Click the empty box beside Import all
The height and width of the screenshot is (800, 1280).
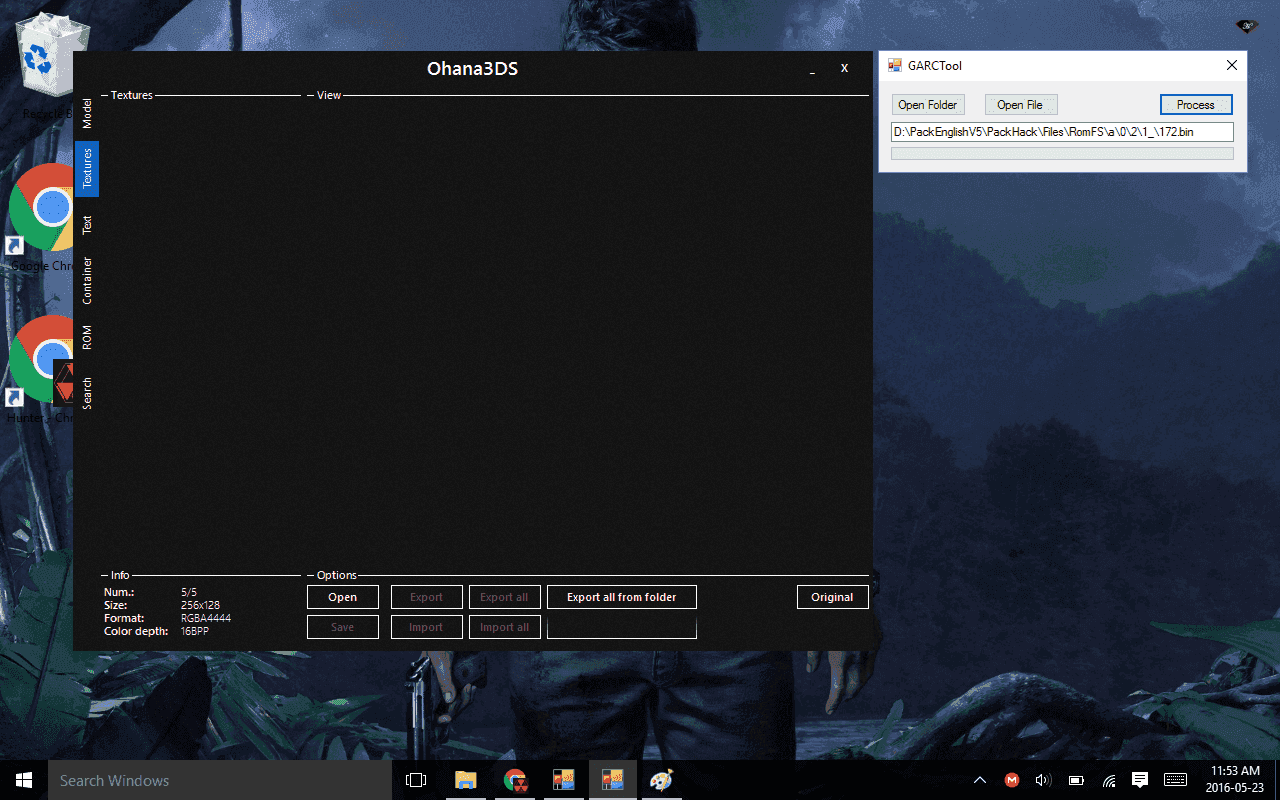(x=622, y=627)
